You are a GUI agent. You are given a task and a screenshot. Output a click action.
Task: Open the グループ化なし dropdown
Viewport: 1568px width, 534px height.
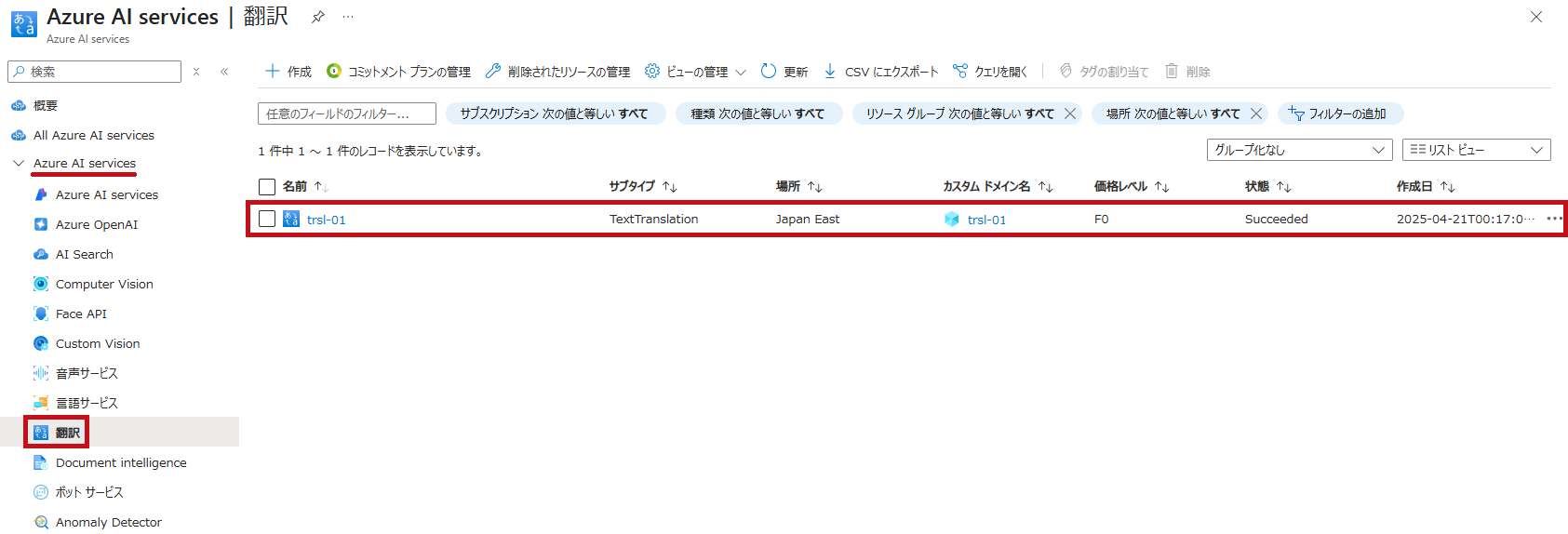coord(1300,150)
